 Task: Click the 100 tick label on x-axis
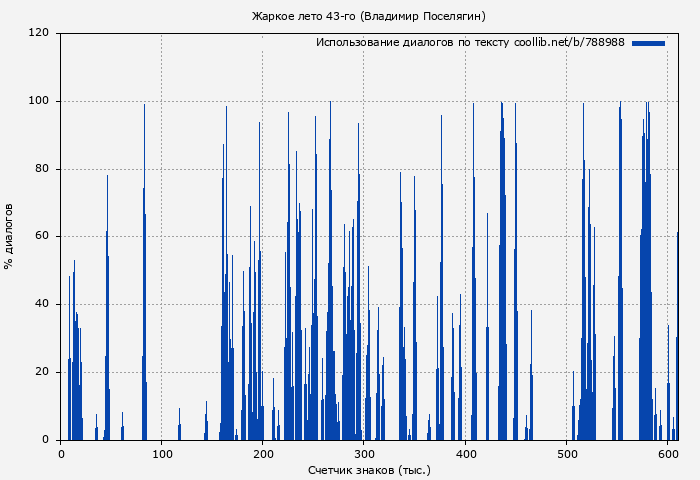(x=162, y=454)
